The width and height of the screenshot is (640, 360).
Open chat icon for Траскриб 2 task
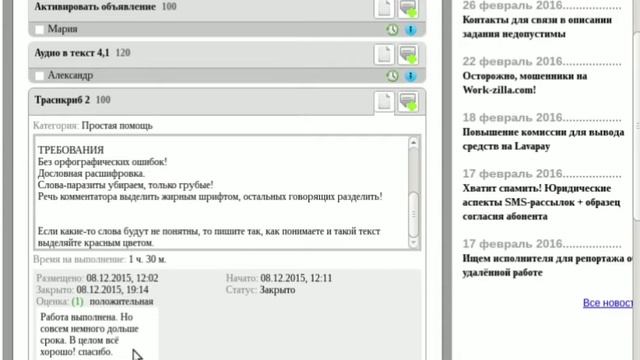point(408,102)
